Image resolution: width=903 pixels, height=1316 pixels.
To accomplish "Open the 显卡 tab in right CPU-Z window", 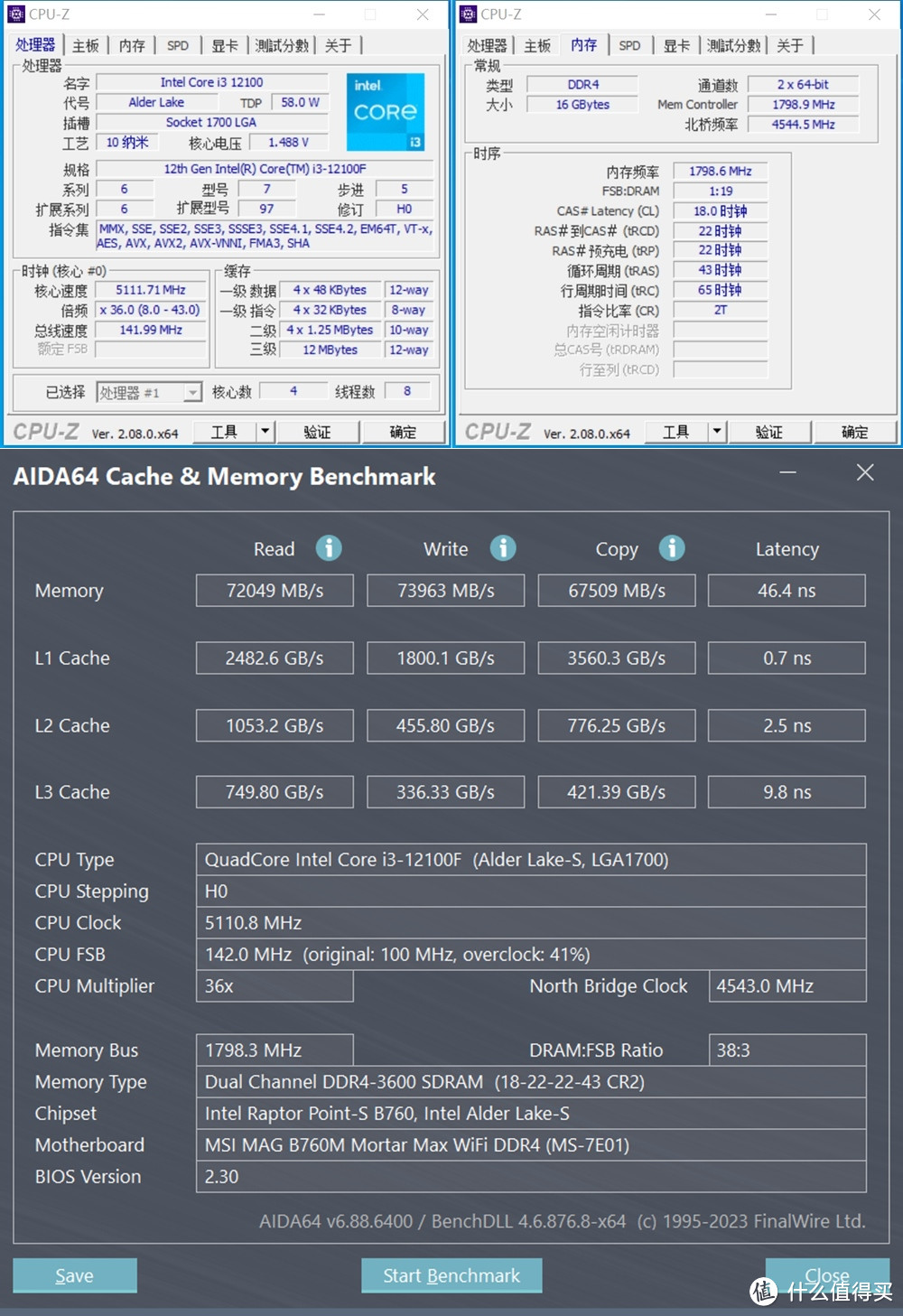I will tap(676, 45).
